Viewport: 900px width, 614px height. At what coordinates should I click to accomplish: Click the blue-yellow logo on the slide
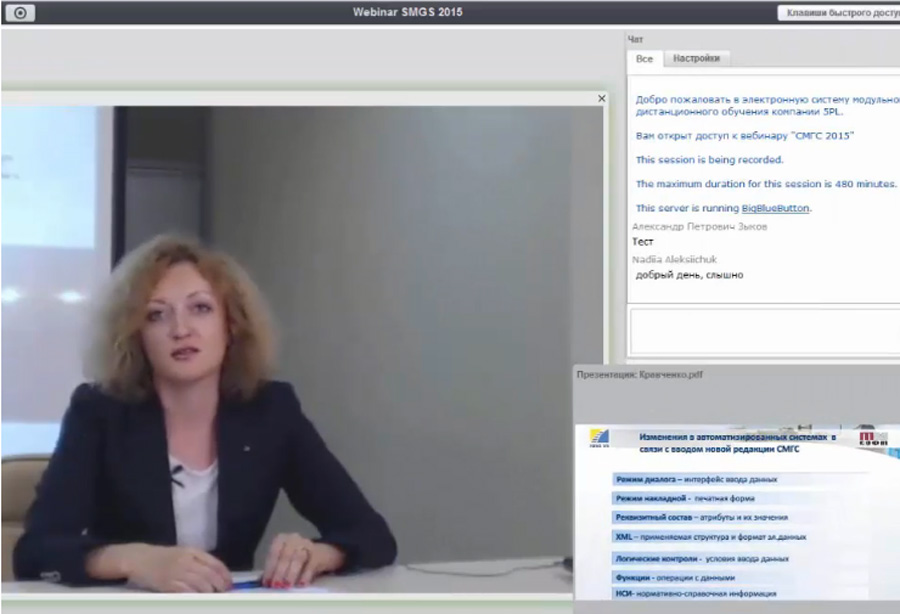click(x=598, y=441)
